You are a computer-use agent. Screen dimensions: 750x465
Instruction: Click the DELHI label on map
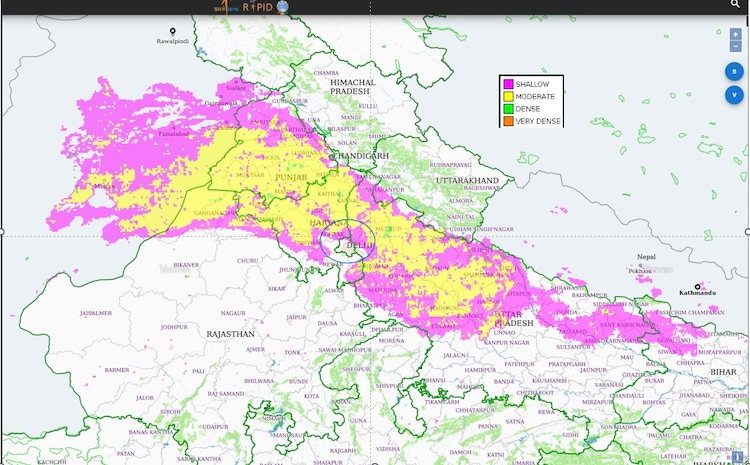pos(358,244)
